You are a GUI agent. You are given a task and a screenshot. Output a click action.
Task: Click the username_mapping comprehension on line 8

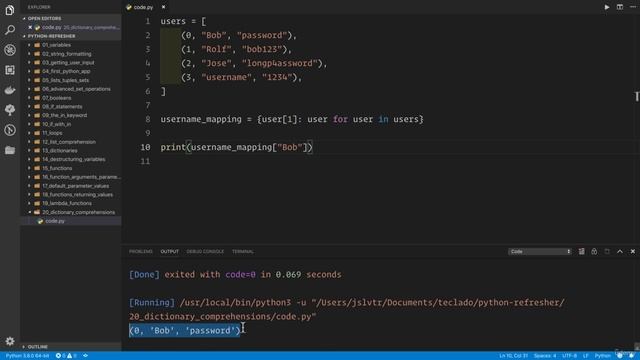292,119
